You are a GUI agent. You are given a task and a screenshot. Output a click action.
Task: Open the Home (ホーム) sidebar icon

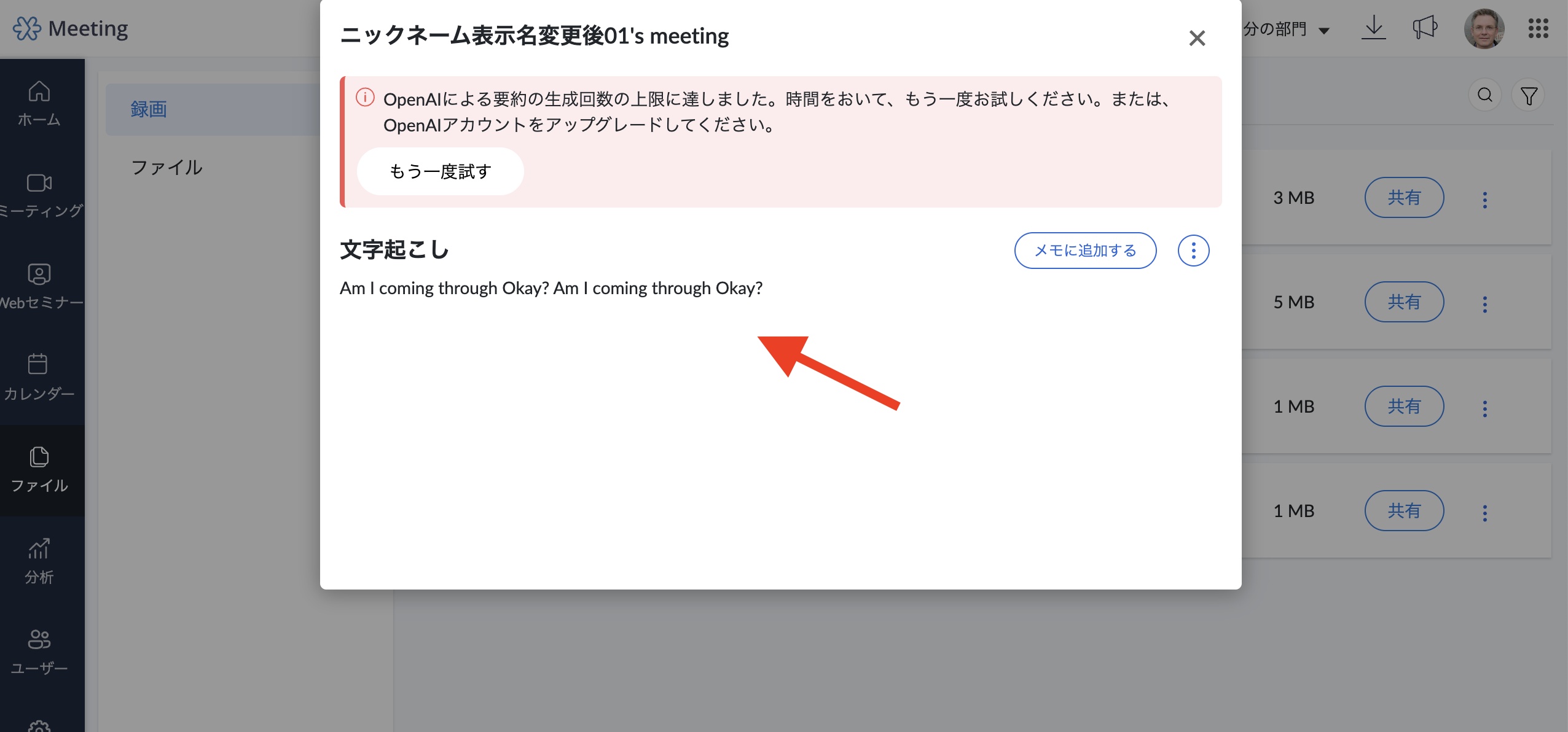[x=39, y=92]
